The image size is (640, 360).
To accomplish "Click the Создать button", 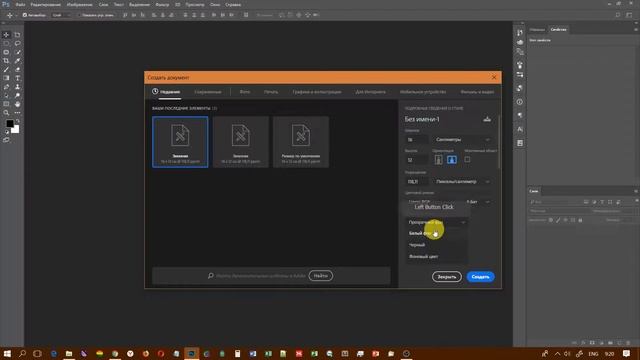I will point(480,277).
